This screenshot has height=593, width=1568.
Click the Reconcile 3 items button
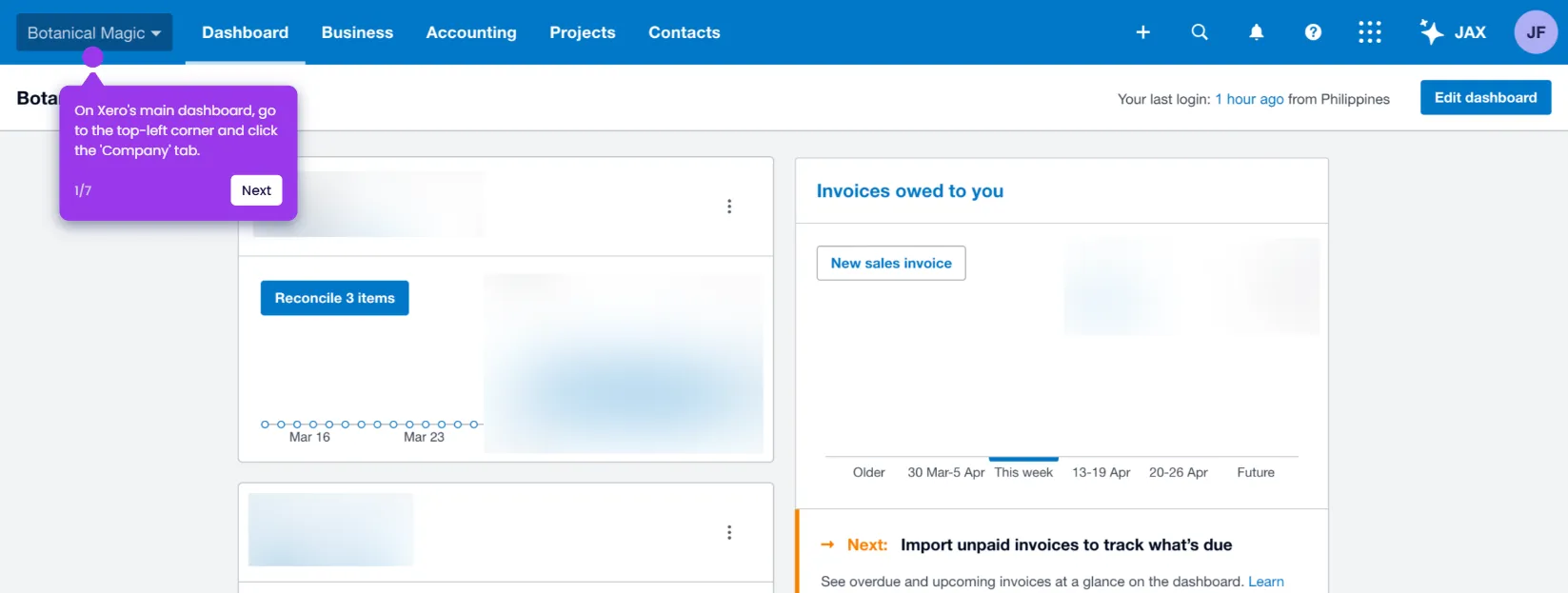(x=335, y=298)
